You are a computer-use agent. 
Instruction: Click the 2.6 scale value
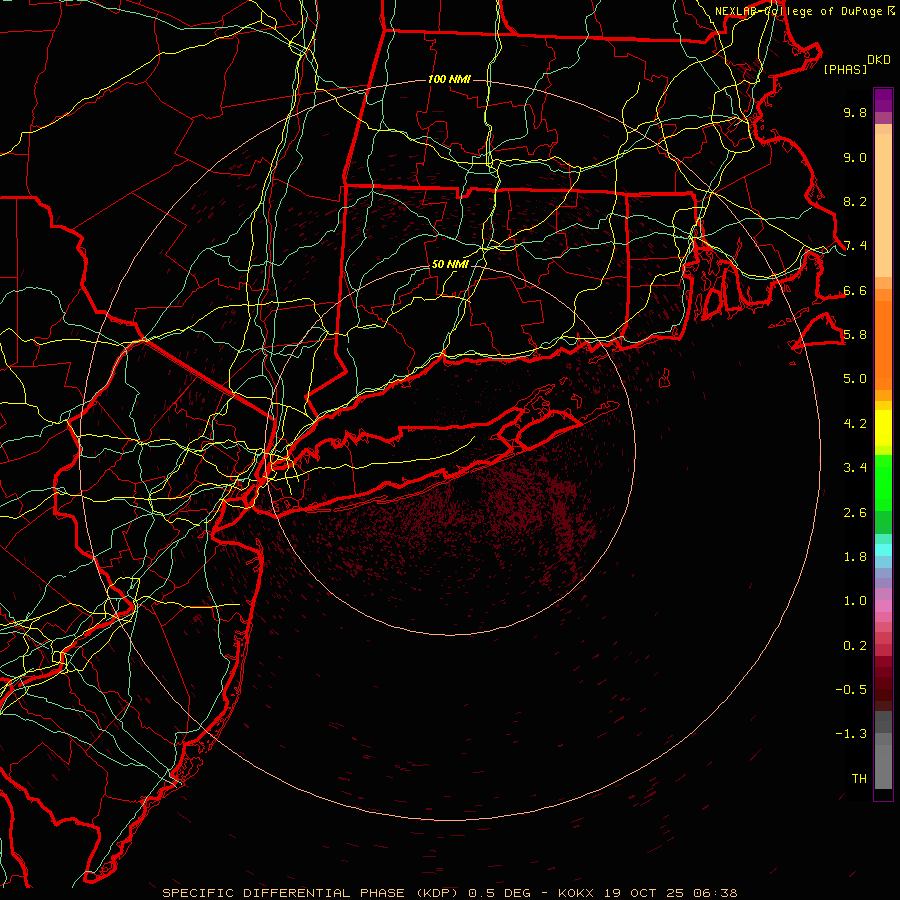coord(855,513)
